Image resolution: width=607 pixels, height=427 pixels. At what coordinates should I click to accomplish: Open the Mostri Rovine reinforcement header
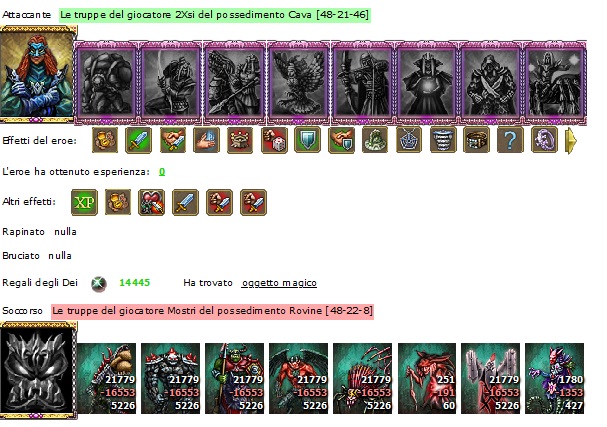pyautogui.click(x=212, y=311)
